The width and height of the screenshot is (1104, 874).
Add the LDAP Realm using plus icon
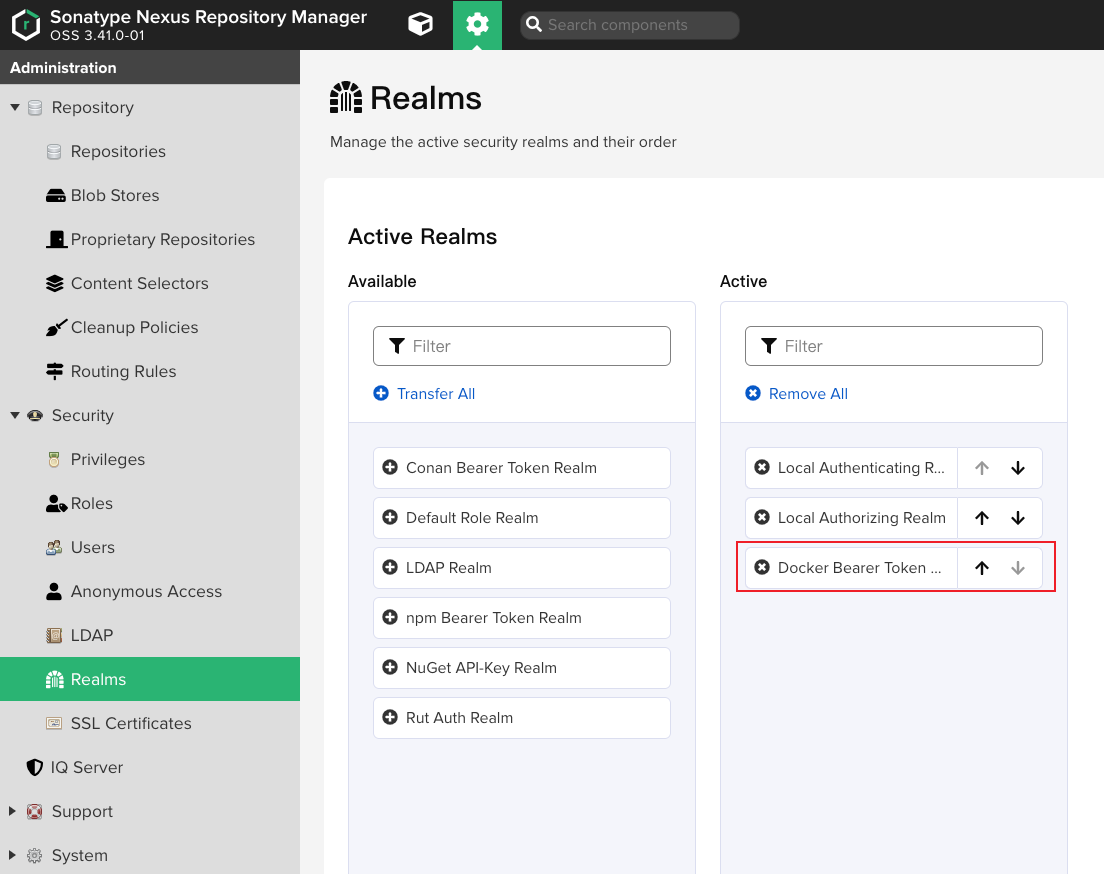pyautogui.click(x=390, y=568)
